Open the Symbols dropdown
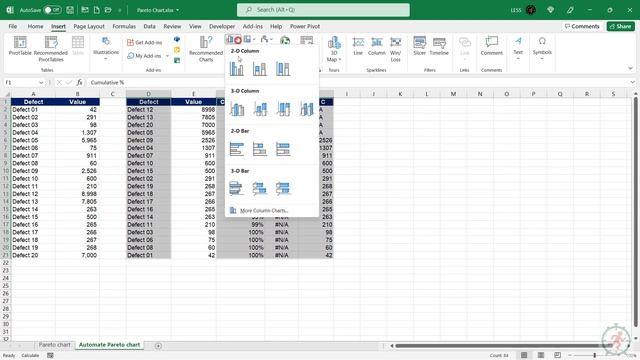This screenshot has width=640, height=360. pos(542,49)
